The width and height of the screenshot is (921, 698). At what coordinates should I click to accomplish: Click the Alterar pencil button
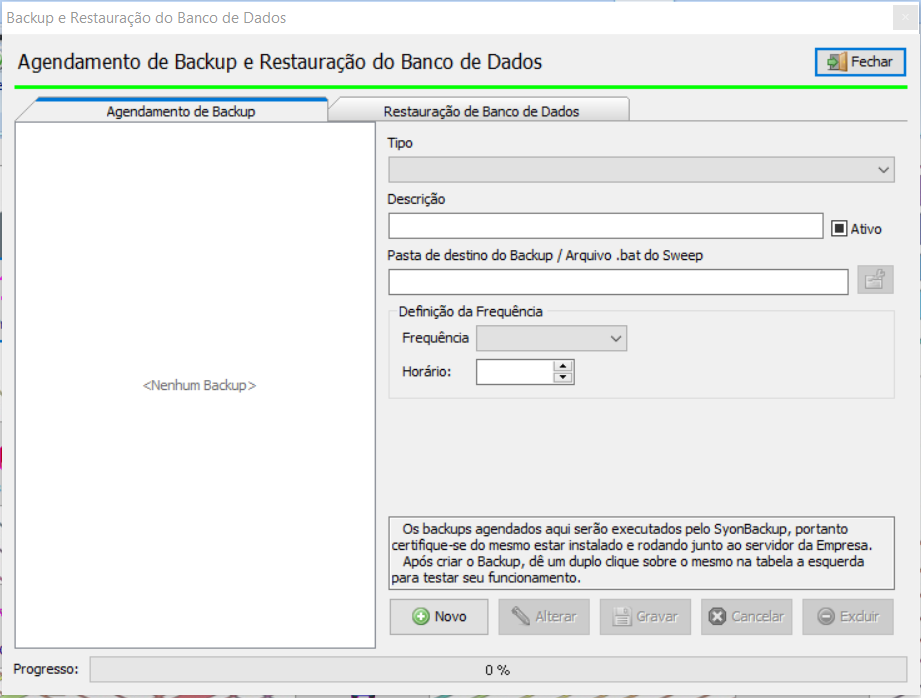pos(544,617)
